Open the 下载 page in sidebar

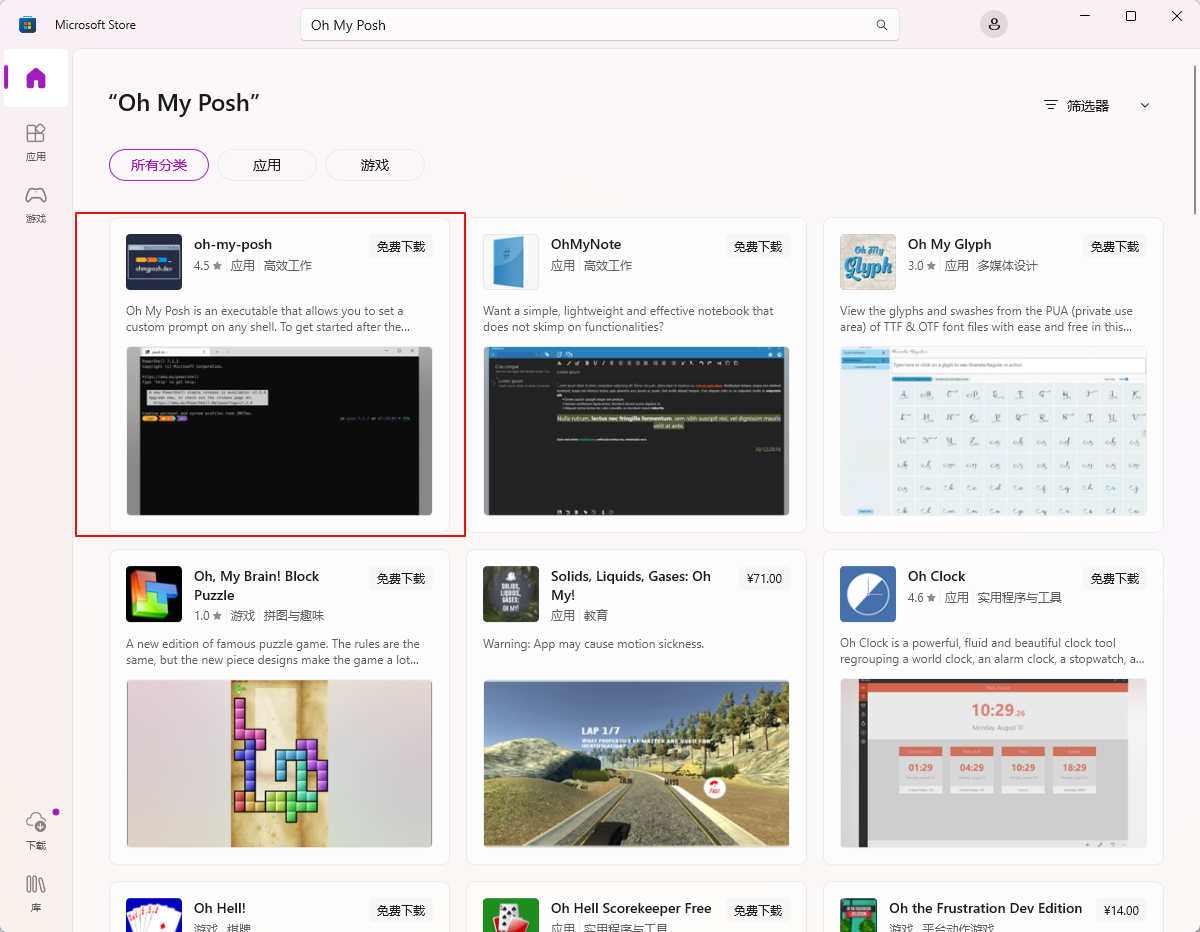point(36,830)
